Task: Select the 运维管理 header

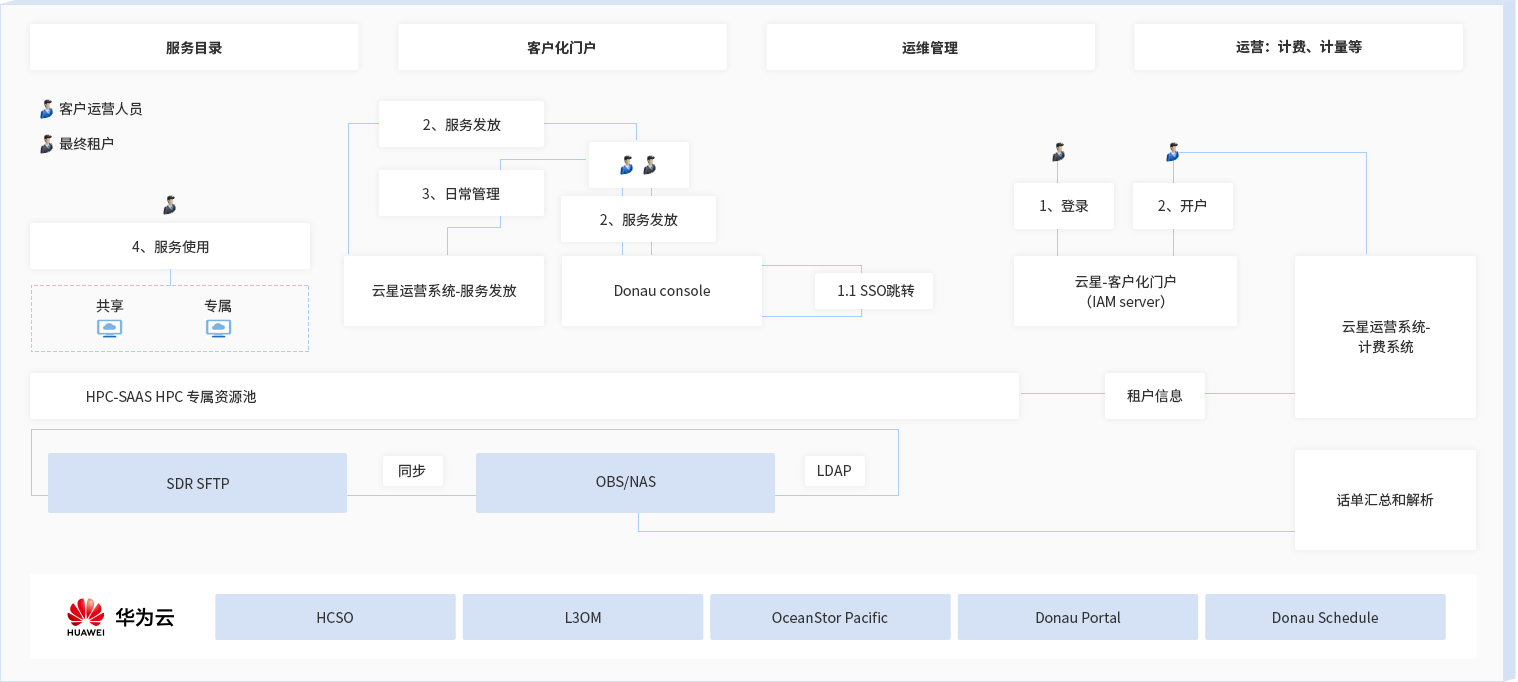Action: tap(930, 47)
